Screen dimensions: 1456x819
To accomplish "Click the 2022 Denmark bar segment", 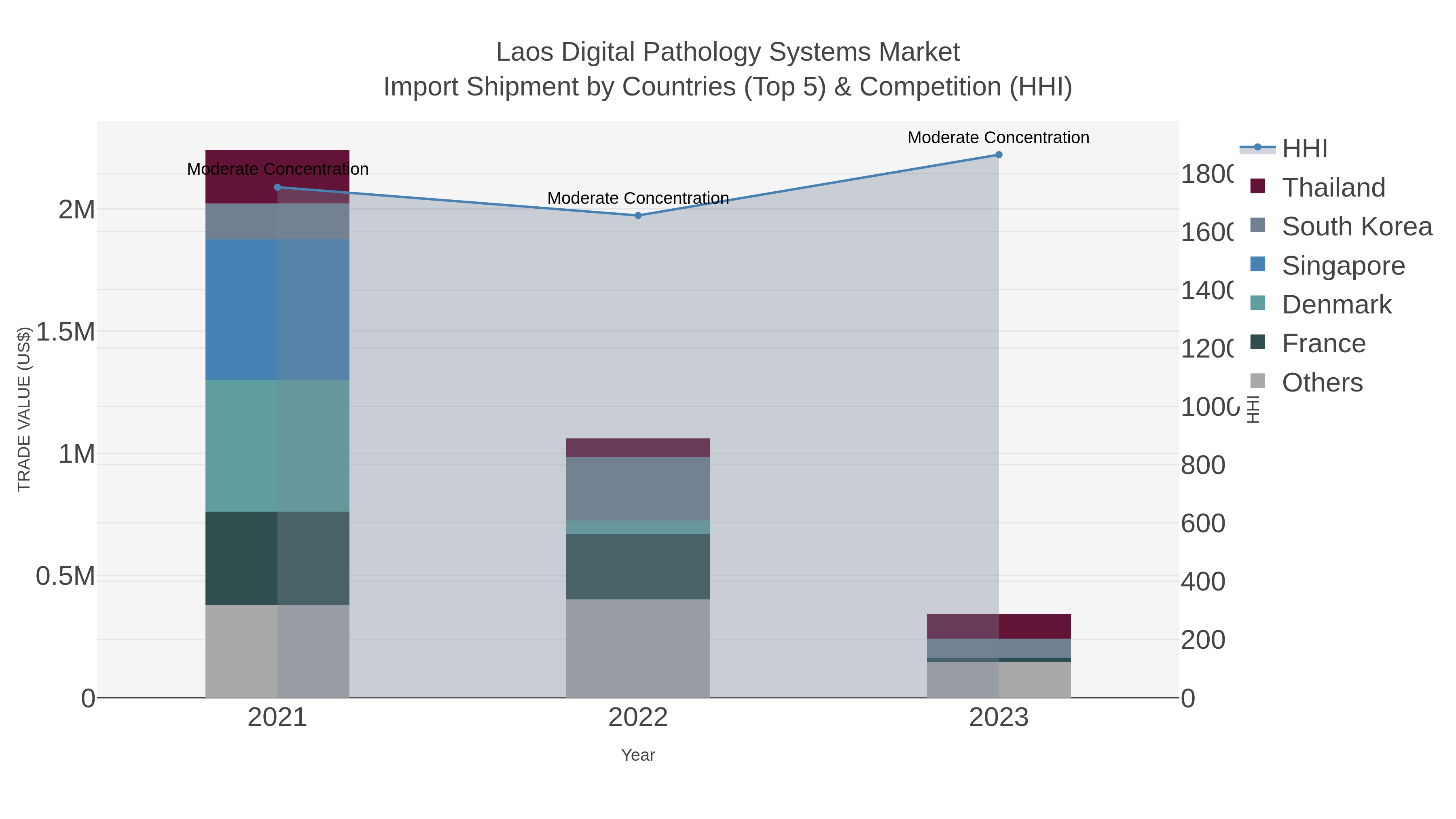I will pyautogui.click(x=638, y=527).
